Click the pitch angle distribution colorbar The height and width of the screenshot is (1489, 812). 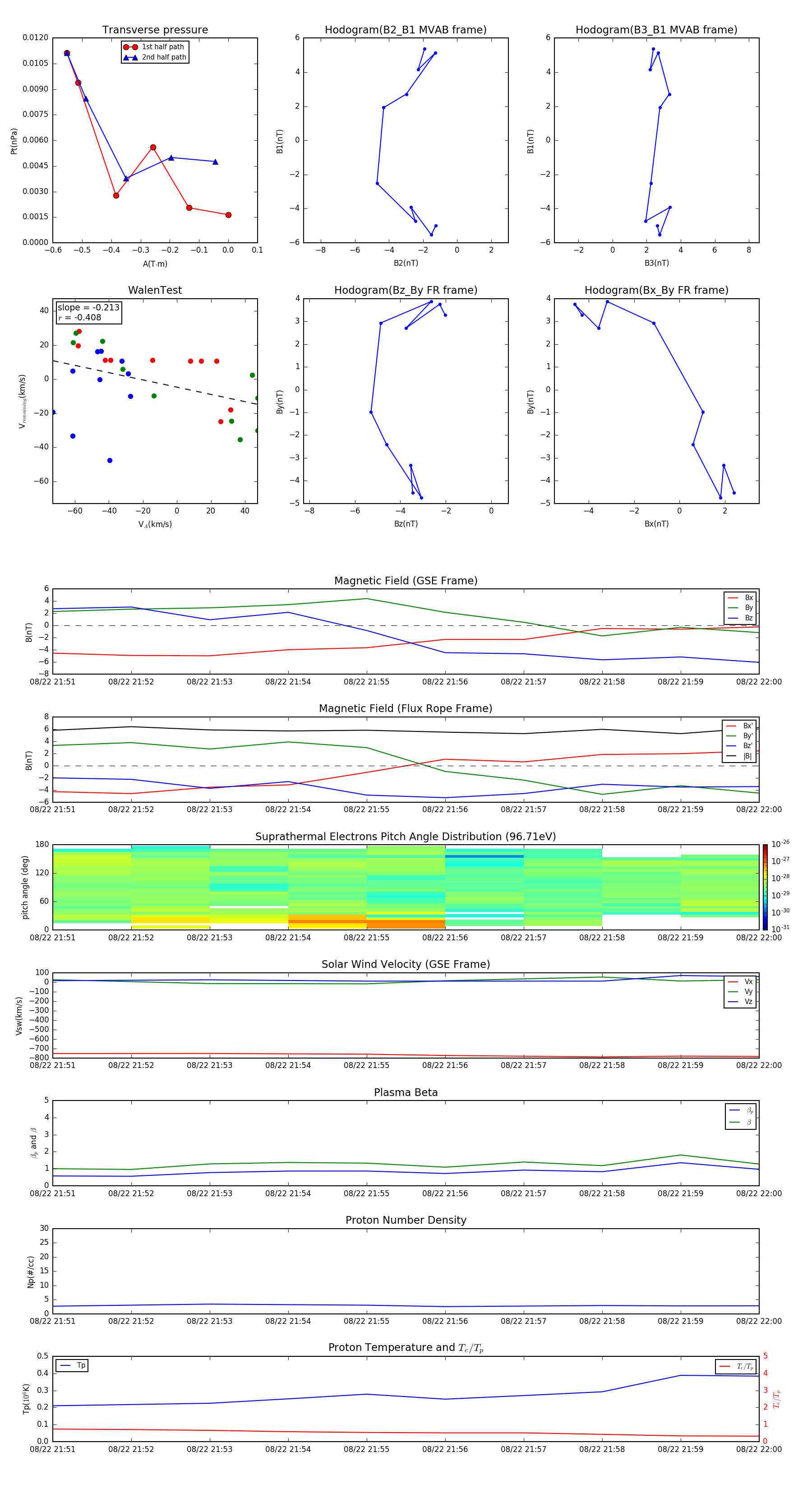click(x=765, y=887)
